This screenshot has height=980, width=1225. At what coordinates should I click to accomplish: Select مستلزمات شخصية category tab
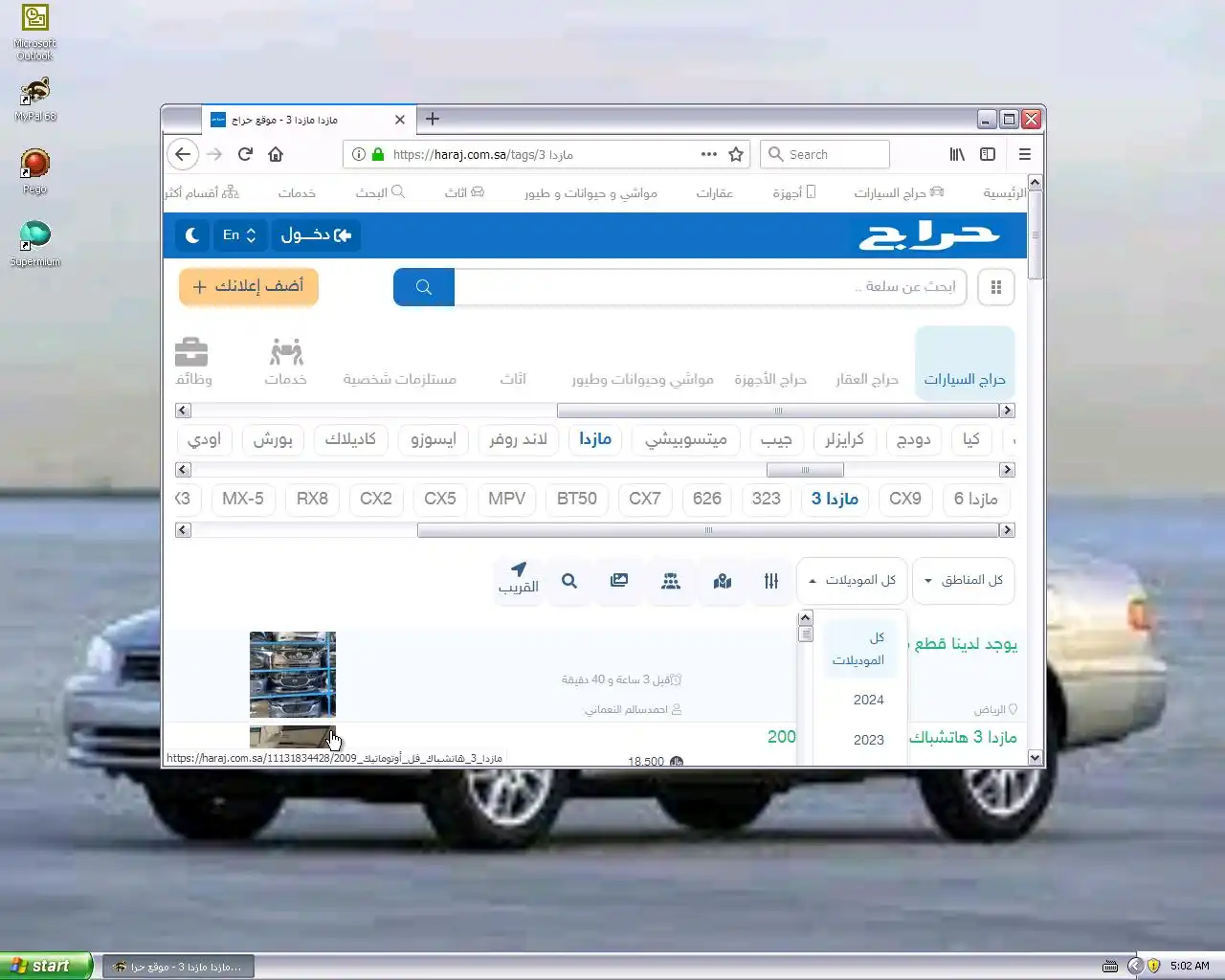[400, 379]
